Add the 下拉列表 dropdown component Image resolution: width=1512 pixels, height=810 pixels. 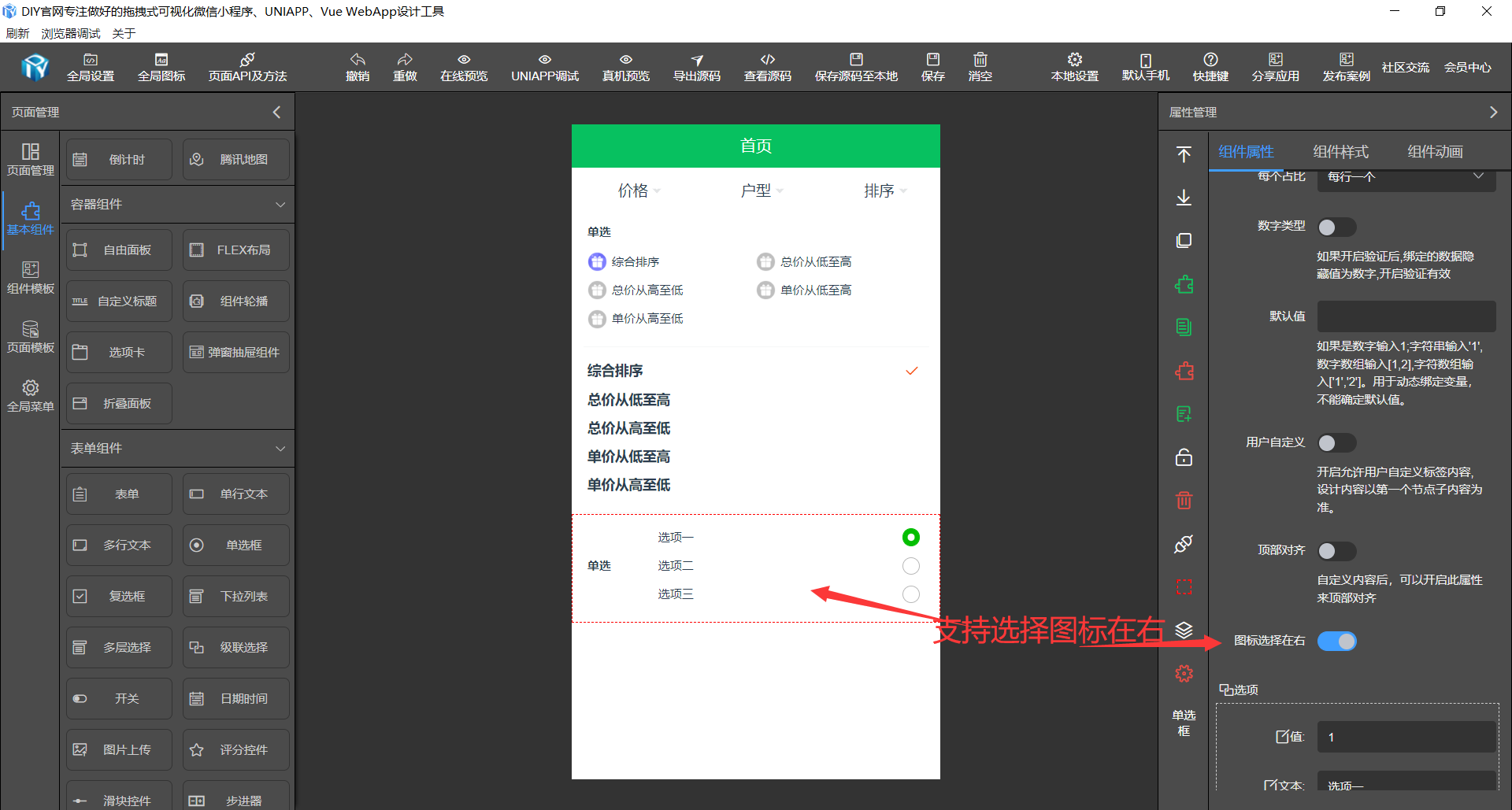(x=236, y=596)
